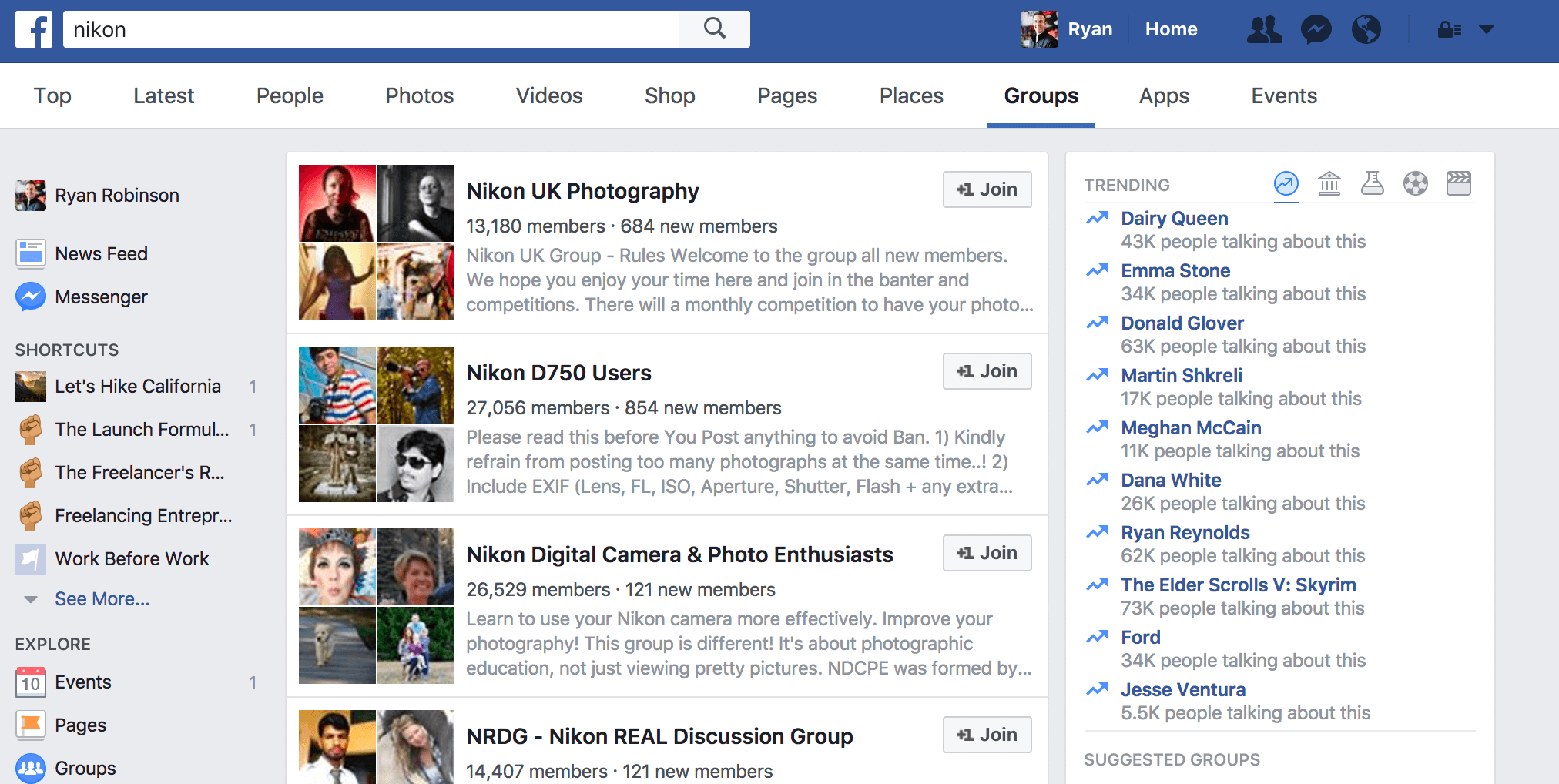Select the Top Trends line-graph icon
This screenshot has height=784, width=1559.
coord(1286,184)
